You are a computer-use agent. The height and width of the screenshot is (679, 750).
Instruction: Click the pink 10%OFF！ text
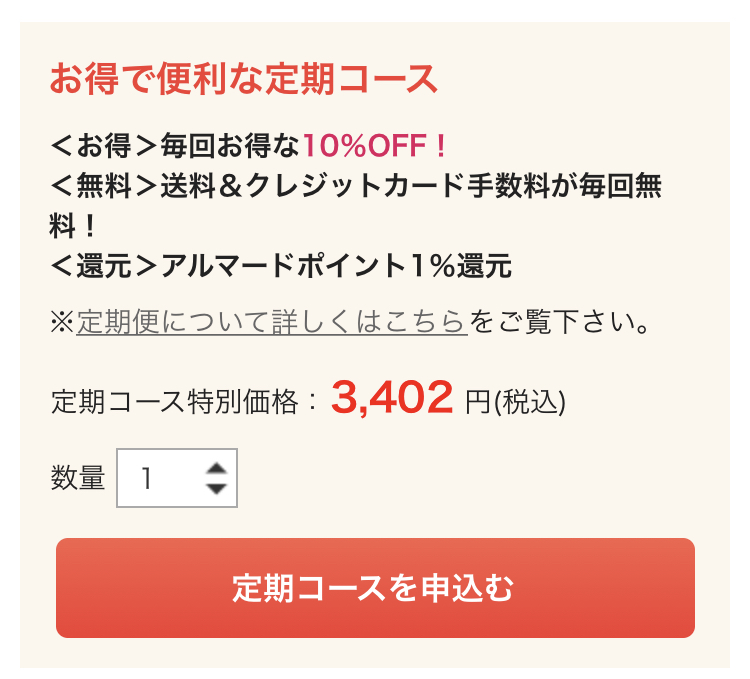pos(376,146)
